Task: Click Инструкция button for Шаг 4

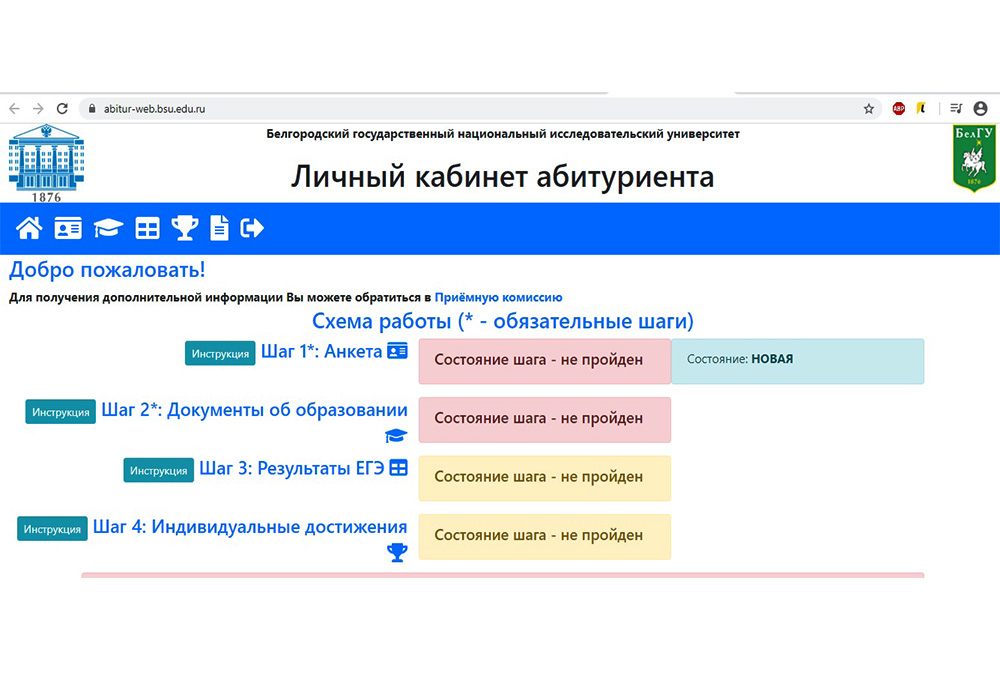Action: click(x=52, y=529)
